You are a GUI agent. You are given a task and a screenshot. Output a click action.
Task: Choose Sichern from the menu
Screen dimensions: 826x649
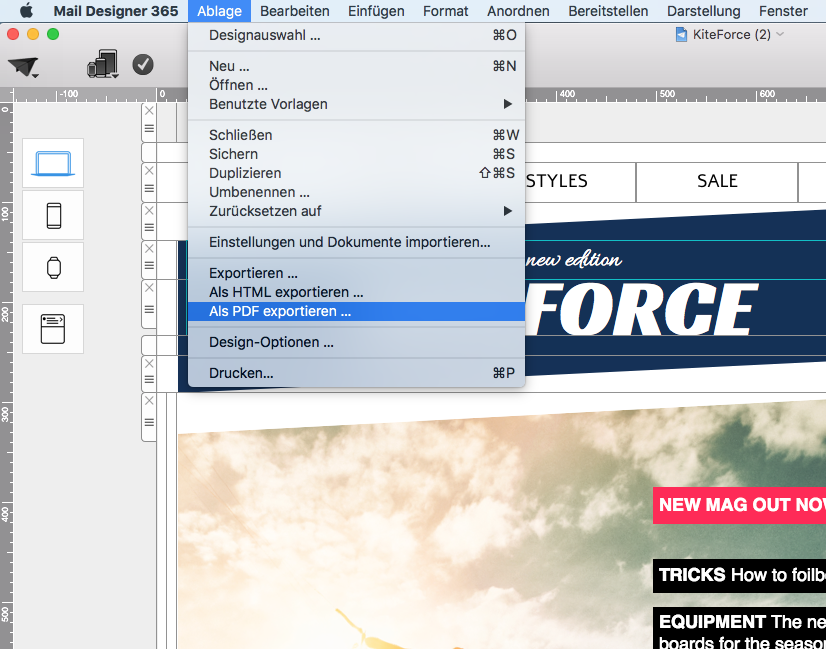pyautogui.click(x=357, y=154)
